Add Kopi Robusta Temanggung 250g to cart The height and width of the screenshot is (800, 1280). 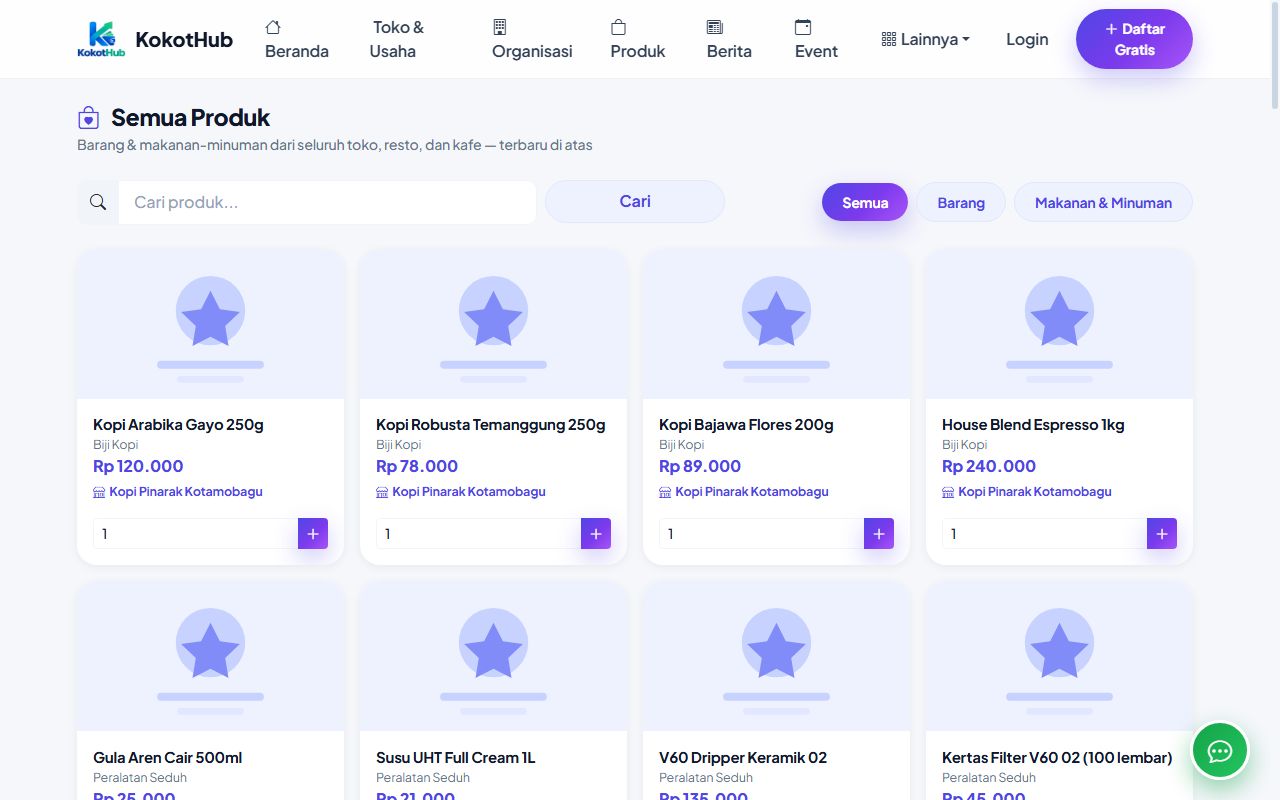click(596, 534)
